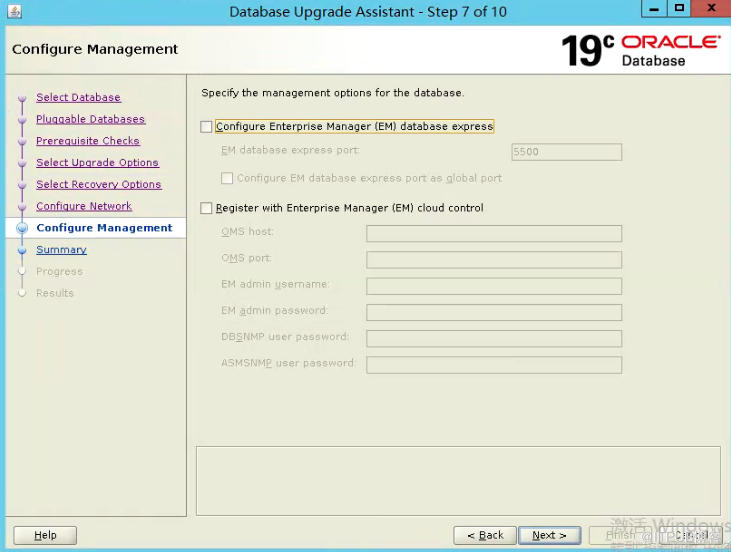
Task: Jump to Prerequisite Checks step
Action: point(88,141)
